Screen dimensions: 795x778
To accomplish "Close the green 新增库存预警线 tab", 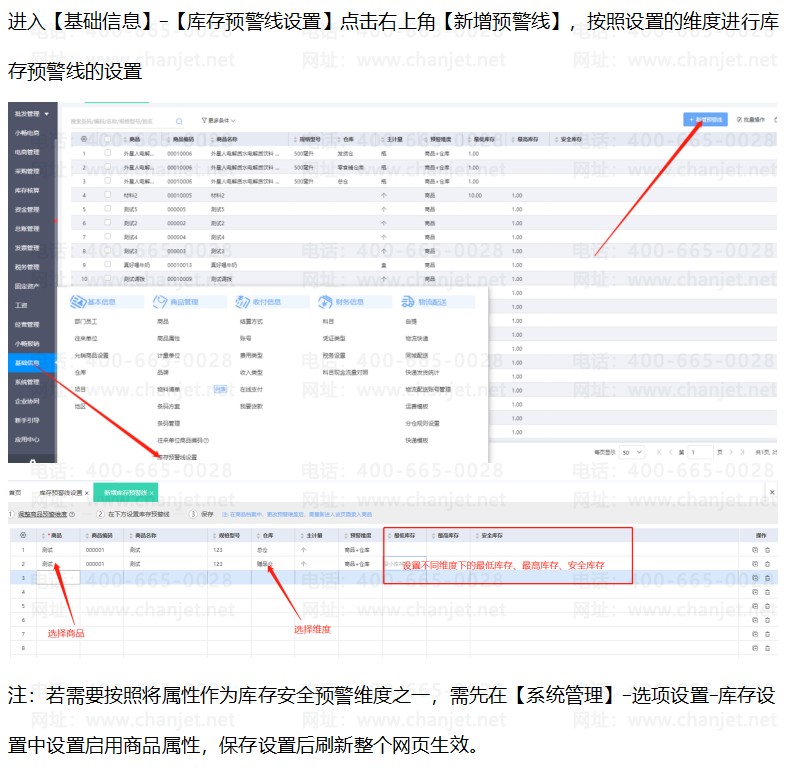I will 152,493.
